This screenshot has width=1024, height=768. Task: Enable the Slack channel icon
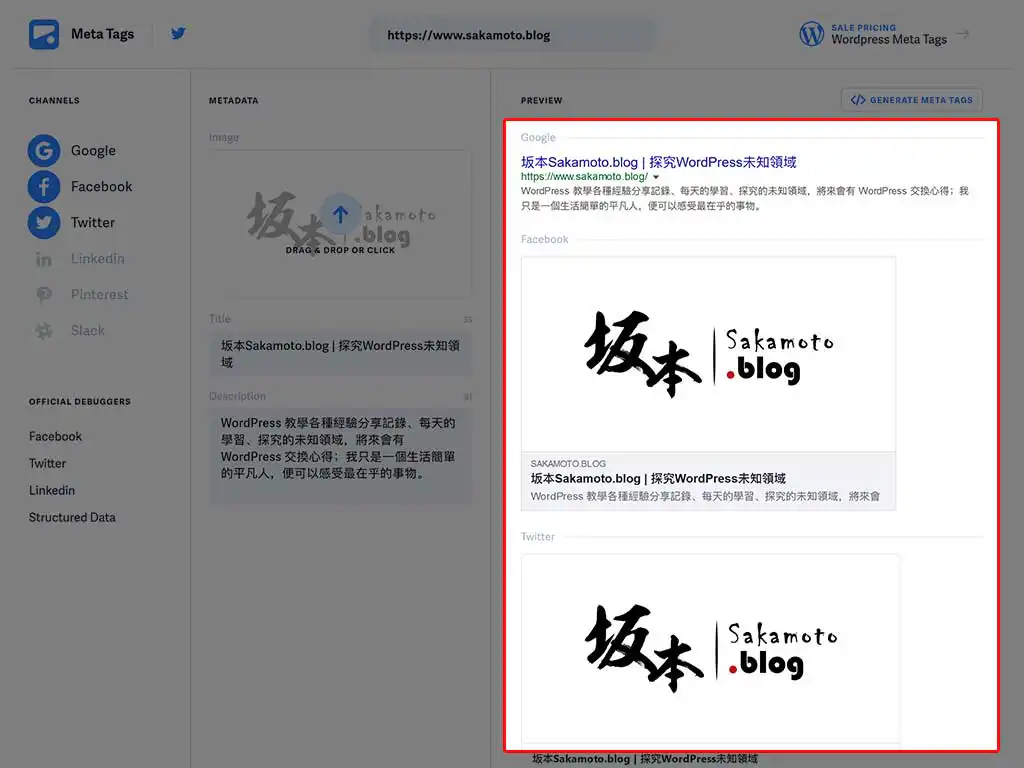pos(43,331)
